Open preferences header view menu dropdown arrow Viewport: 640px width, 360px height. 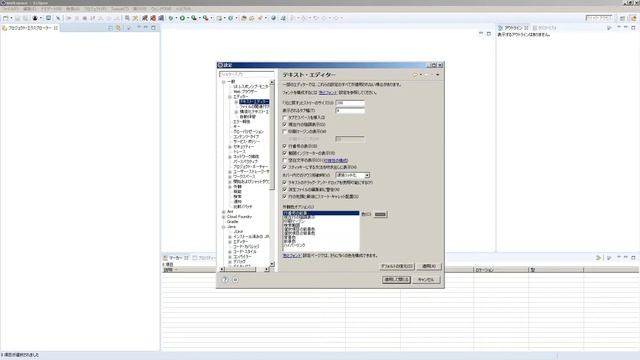(438, 75)
